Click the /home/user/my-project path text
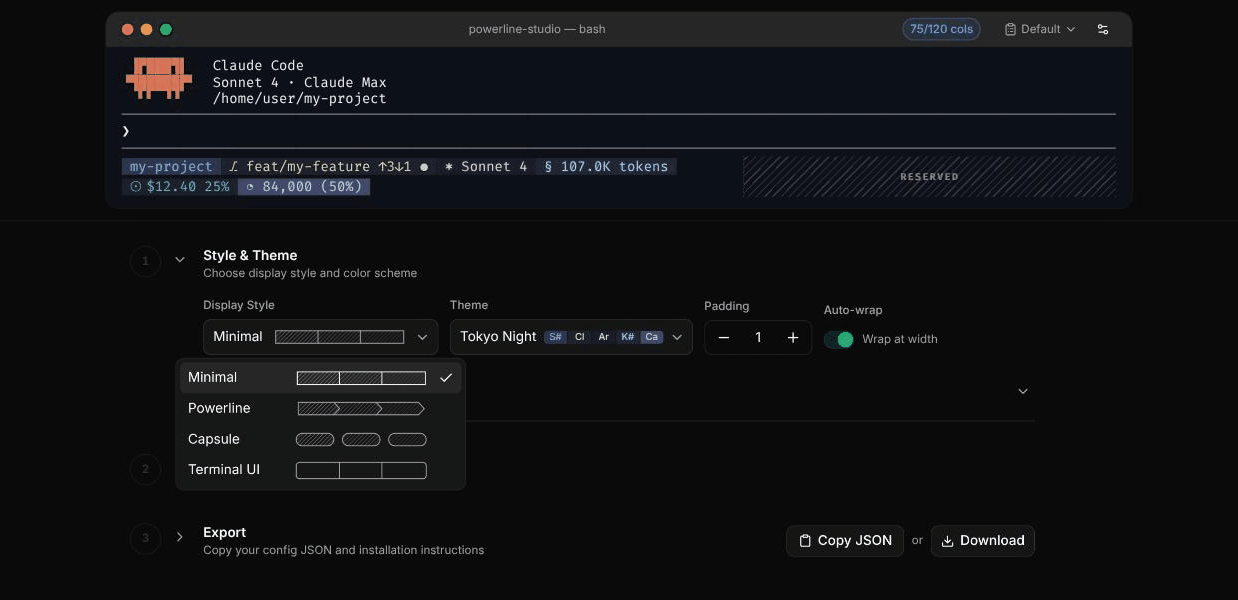Image resolution: width=1238 pixels, height=600 pixels. coord(299,99)
